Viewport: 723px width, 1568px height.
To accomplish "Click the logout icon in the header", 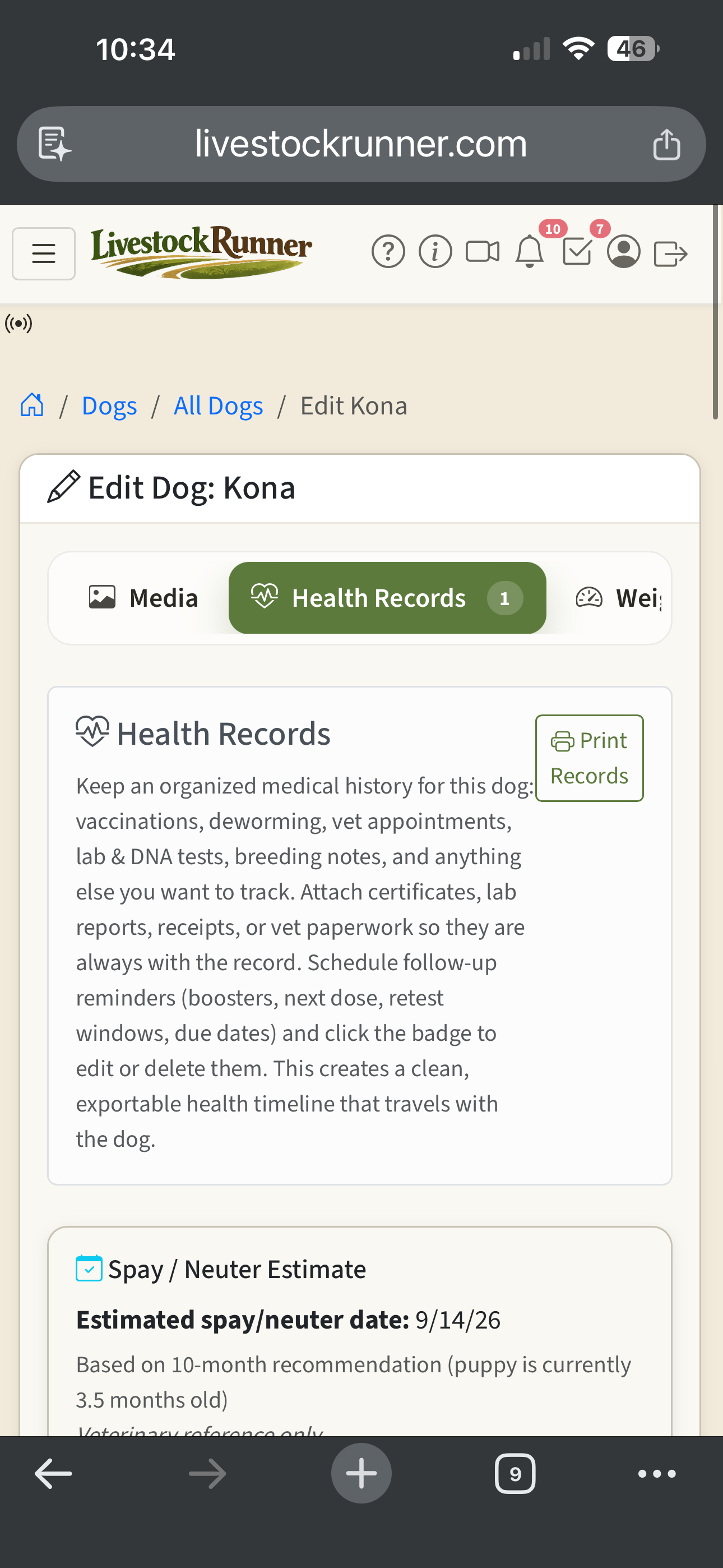I will [x=671, y=252].
